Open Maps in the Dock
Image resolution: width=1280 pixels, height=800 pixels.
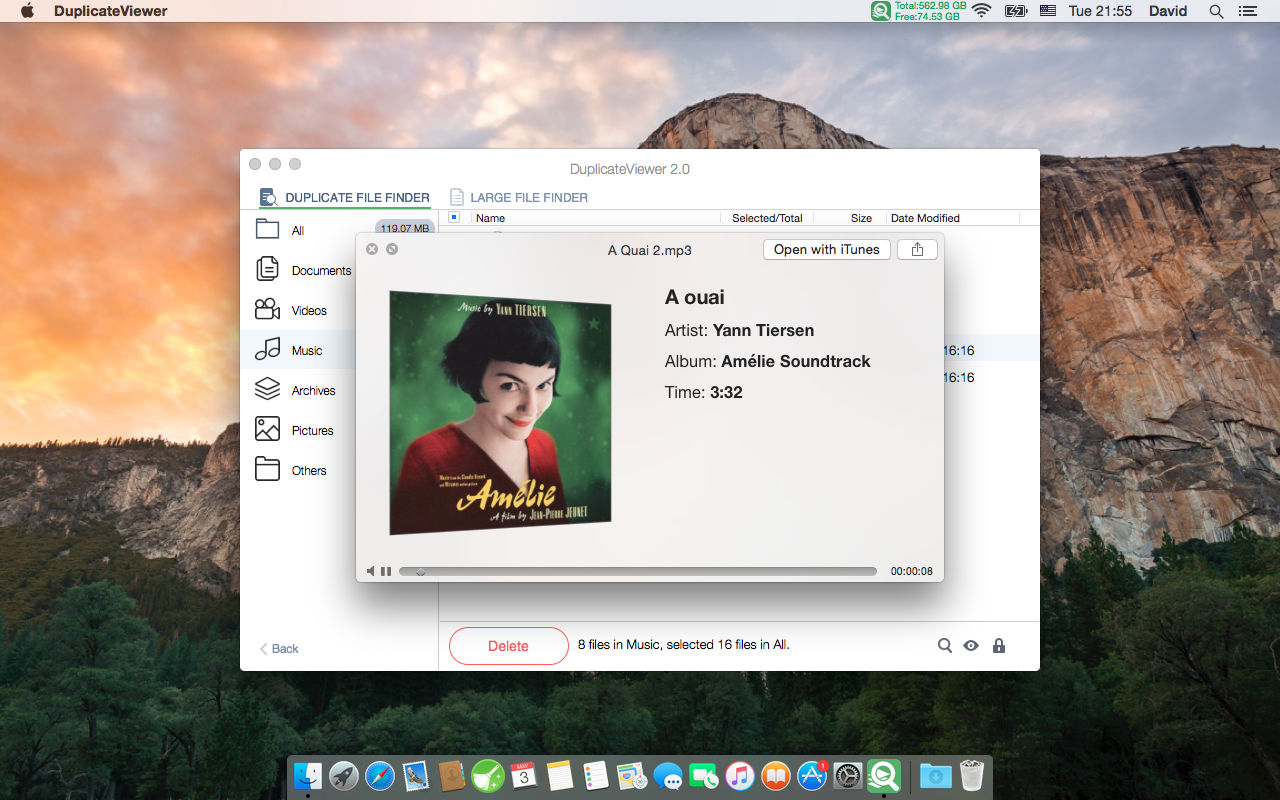point(632,775)
